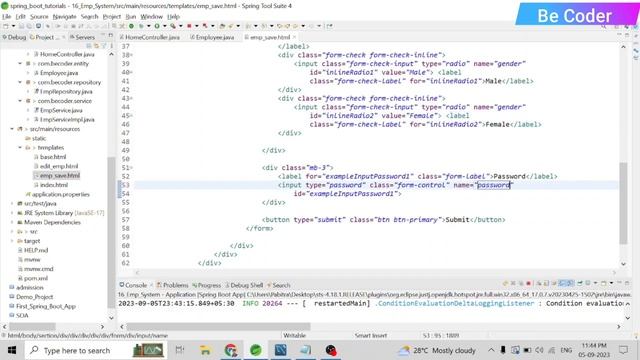Click Type here to search box
The width and height of the screenshot is (640, 360).
(x=77, y=350)
